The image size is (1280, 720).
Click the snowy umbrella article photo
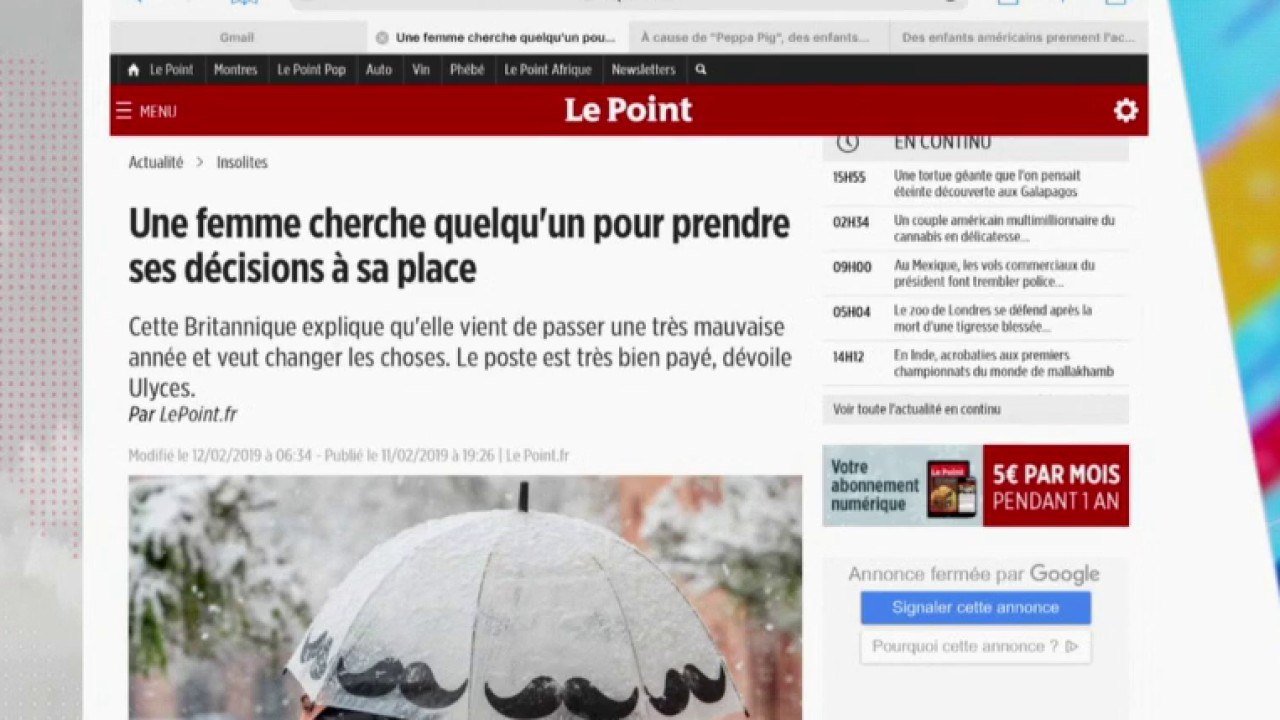465,597
